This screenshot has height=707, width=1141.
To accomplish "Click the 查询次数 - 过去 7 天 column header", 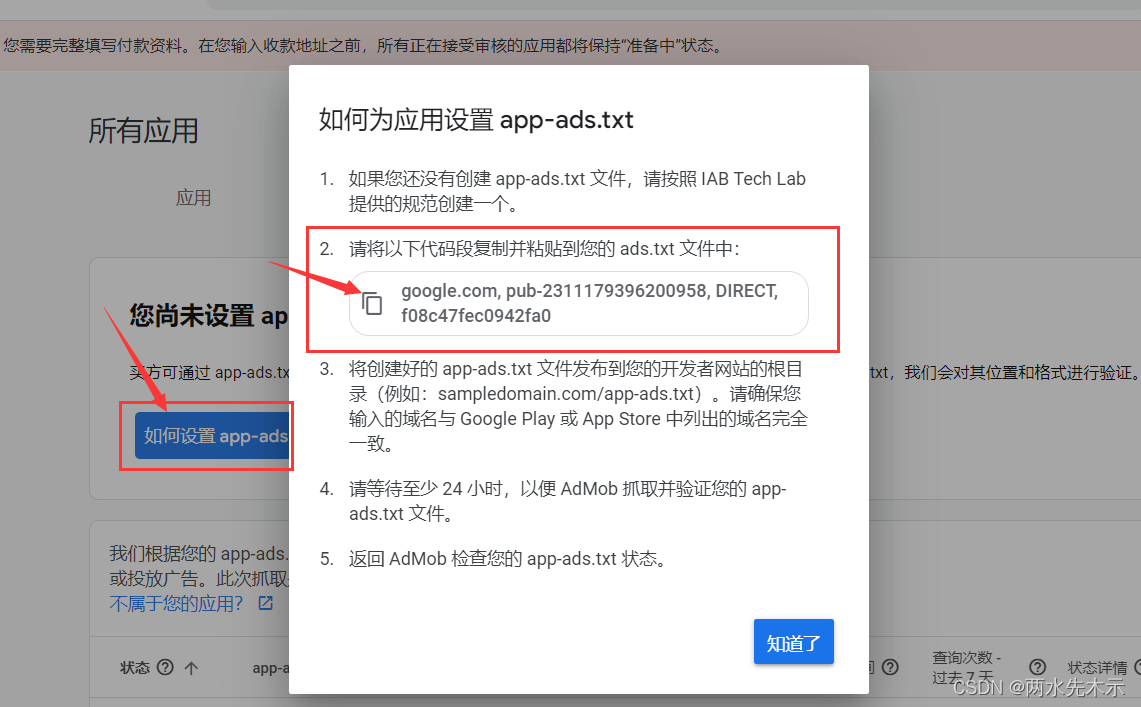I will click(966, 667).
